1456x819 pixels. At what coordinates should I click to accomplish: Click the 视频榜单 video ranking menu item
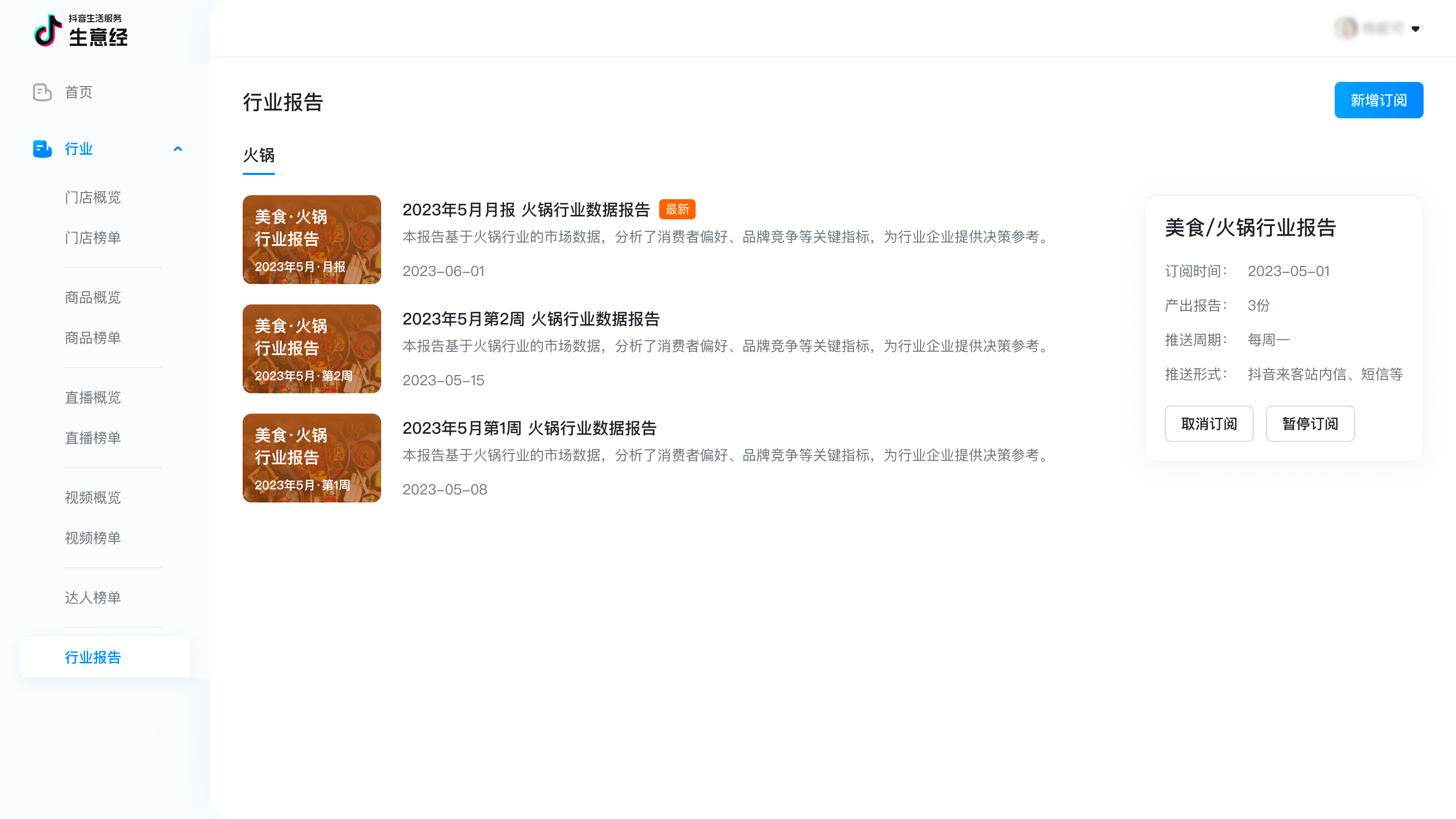tap(93, 538)
